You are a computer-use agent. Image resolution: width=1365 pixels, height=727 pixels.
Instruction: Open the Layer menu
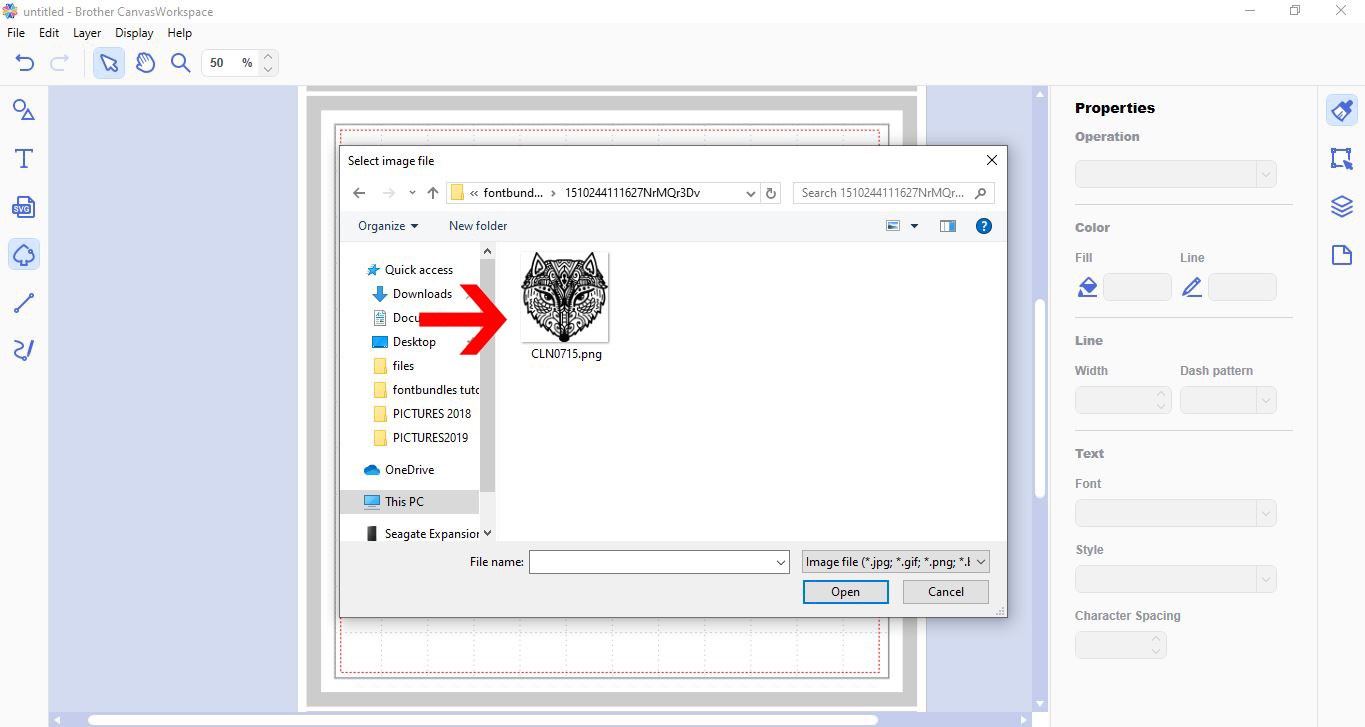87,33
